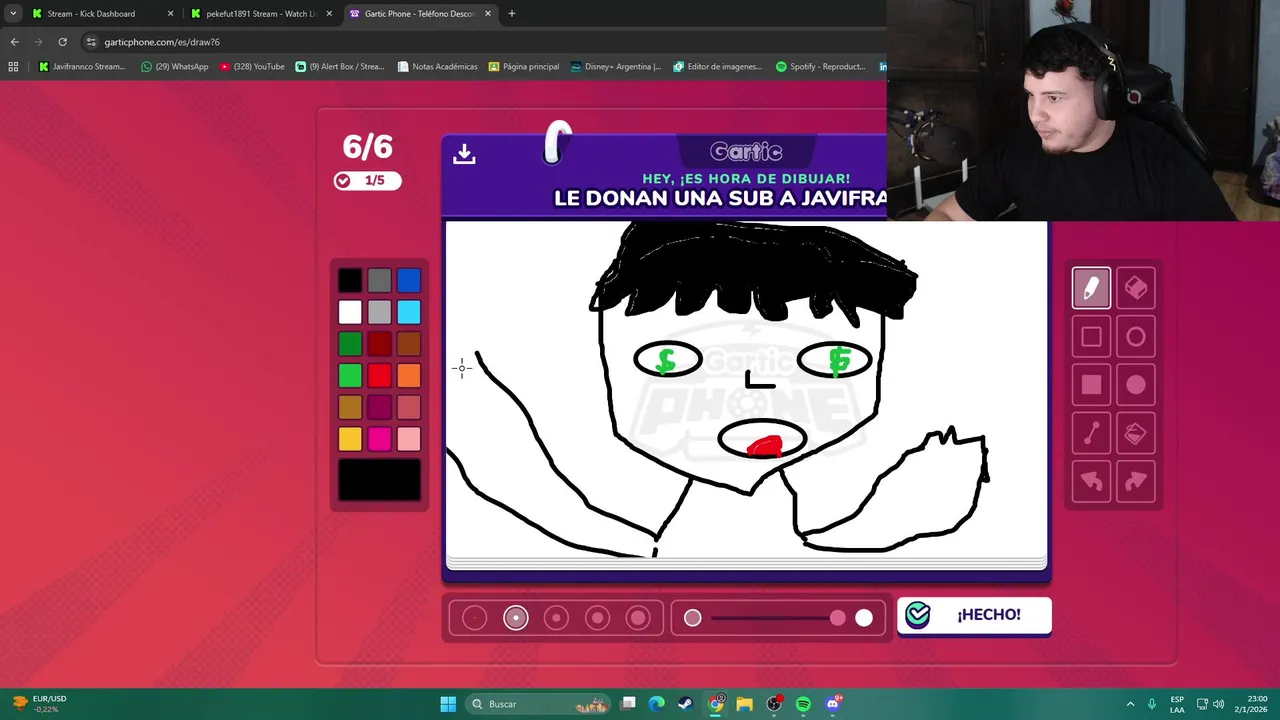The image size is (1280, 720).
Task: Pick the bright red color swatch
Action: [x=379, y=375]
